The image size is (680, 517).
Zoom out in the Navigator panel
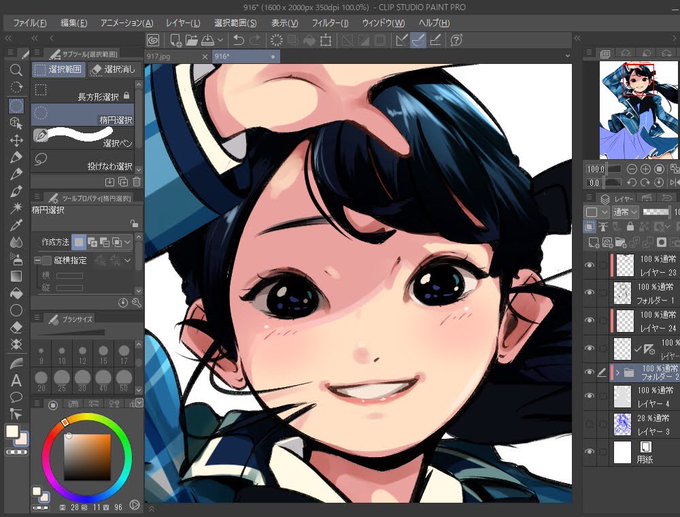pyautogui.click(x=632, y=169)
